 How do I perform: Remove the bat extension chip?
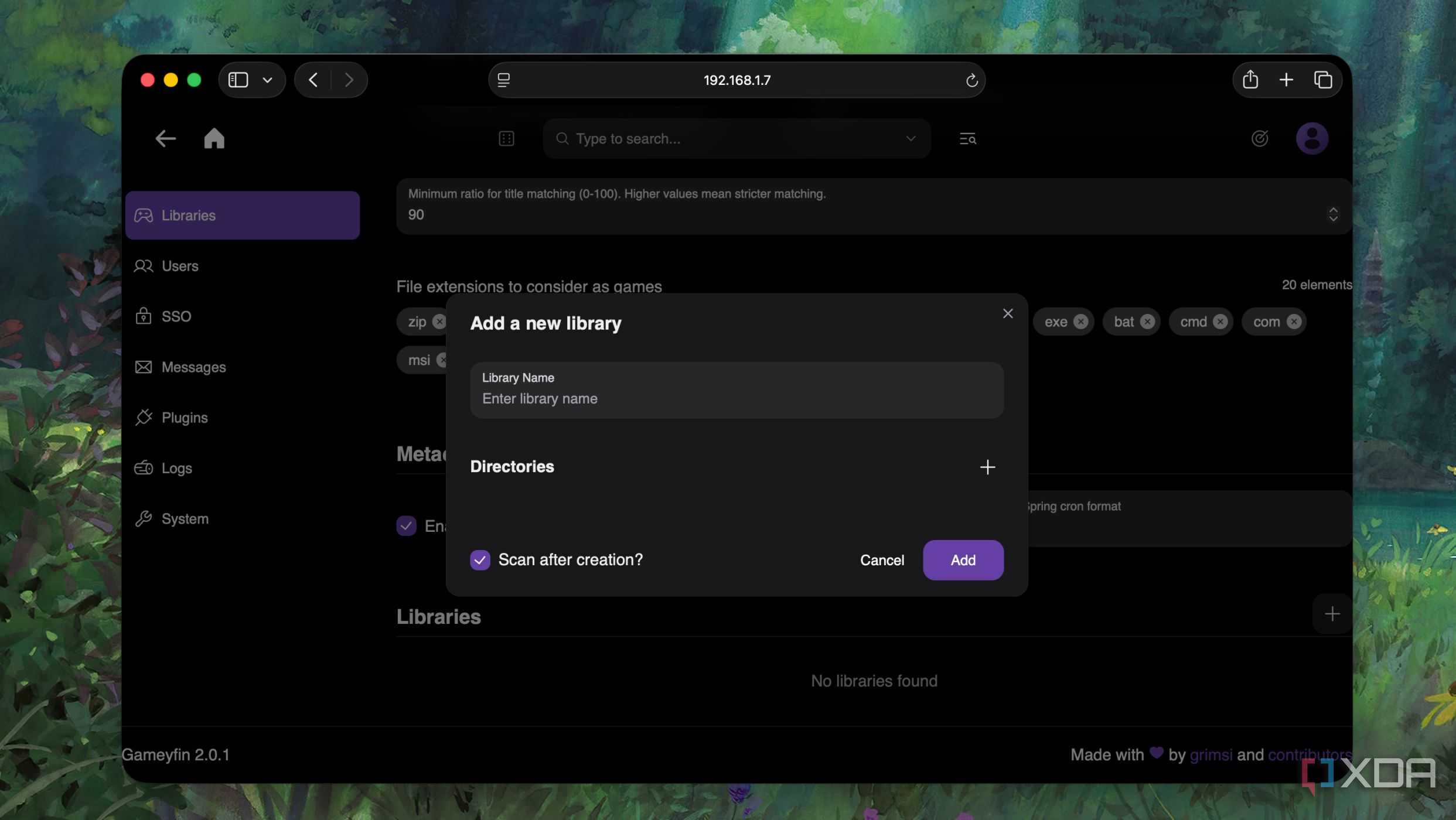click(x=1147, y=322)
